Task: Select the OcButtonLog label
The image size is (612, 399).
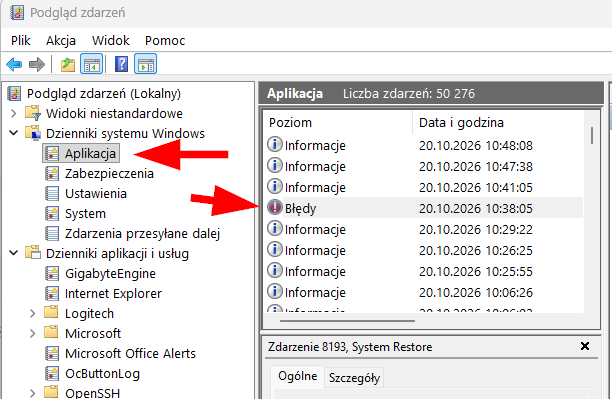Action: coord(102,374)
